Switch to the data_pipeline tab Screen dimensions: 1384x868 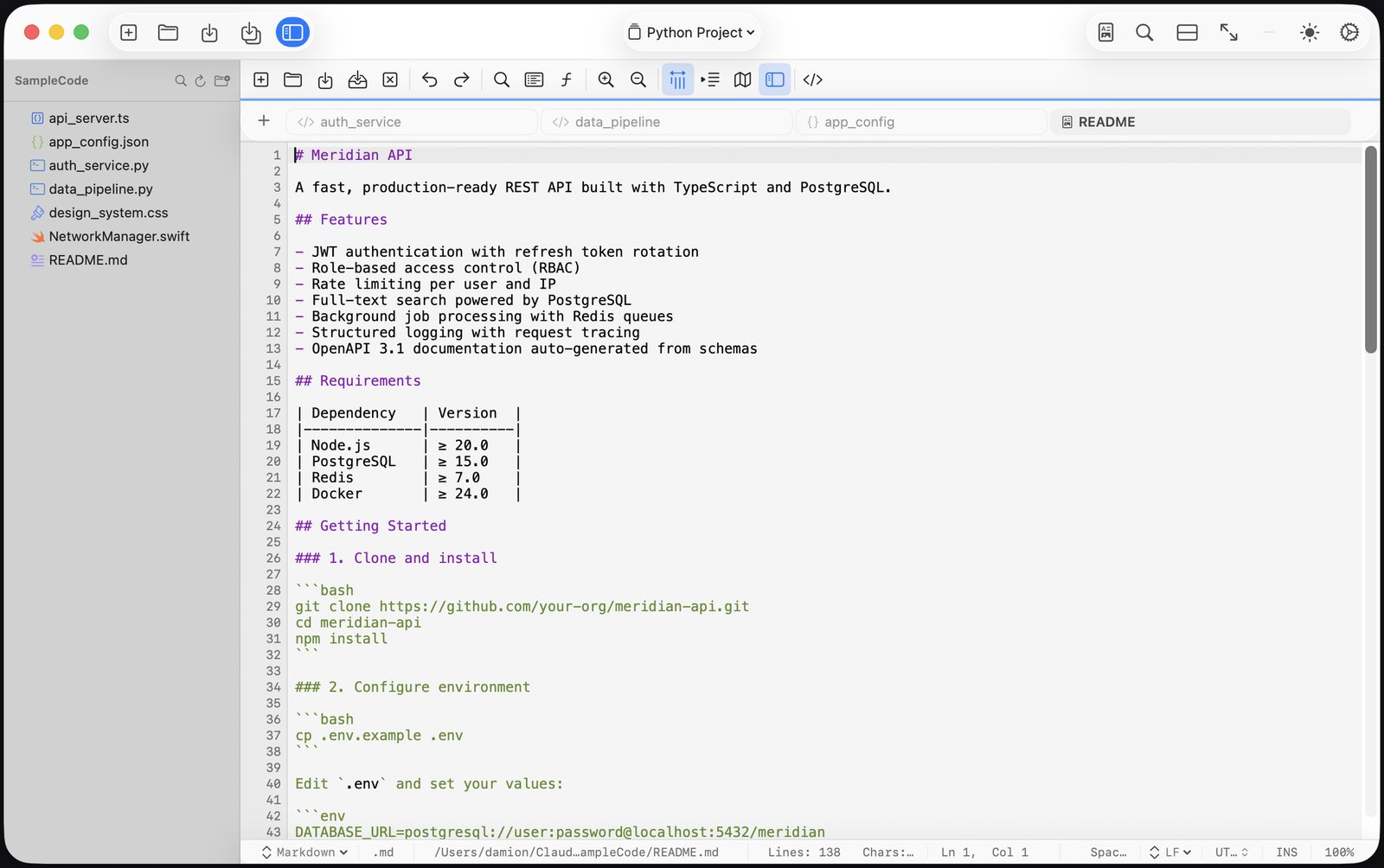click(x=667, y=122)
